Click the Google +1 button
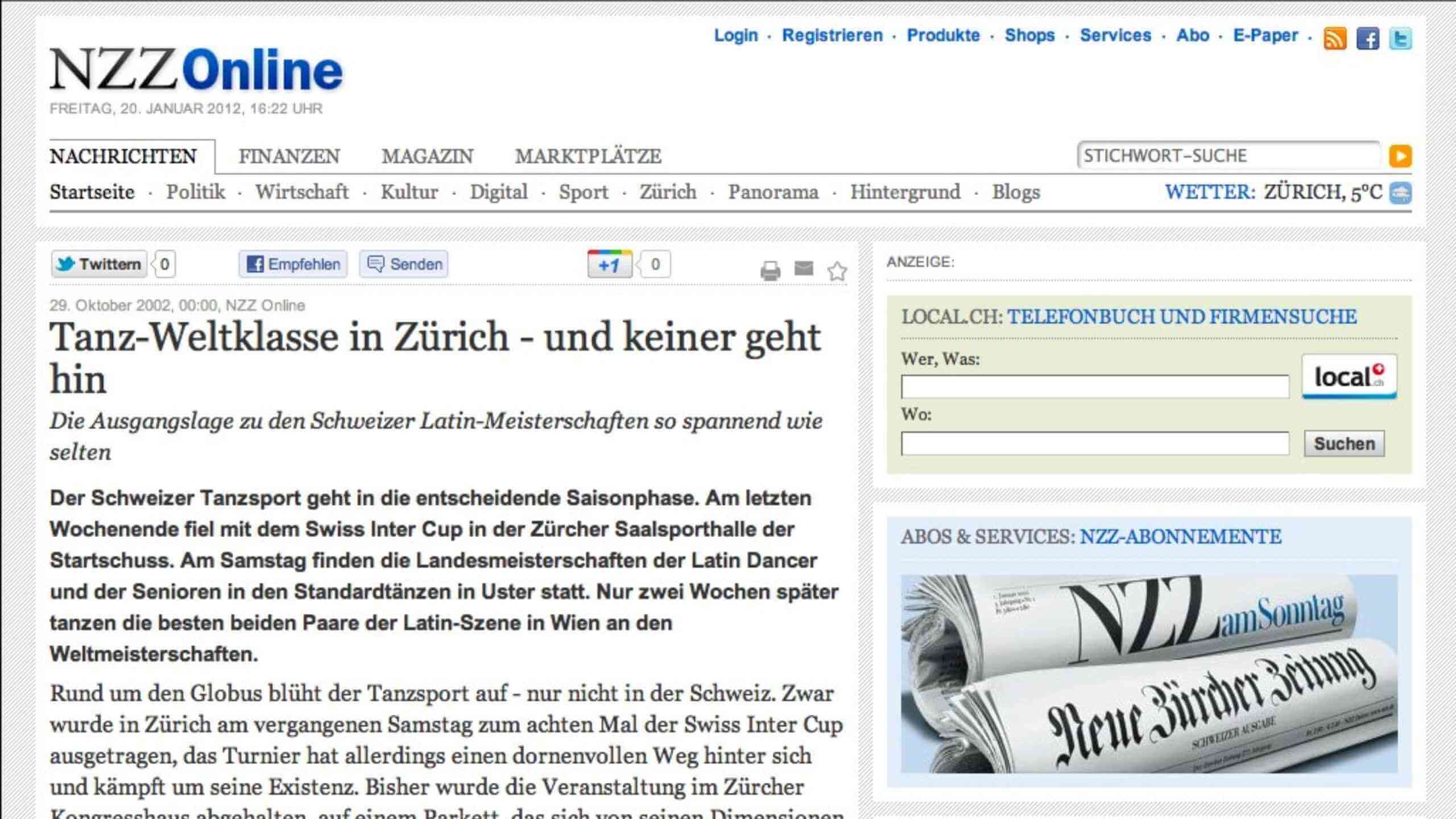Viewport: 1456px width, 819px height. pyautogui.click(x=609, y=264)
